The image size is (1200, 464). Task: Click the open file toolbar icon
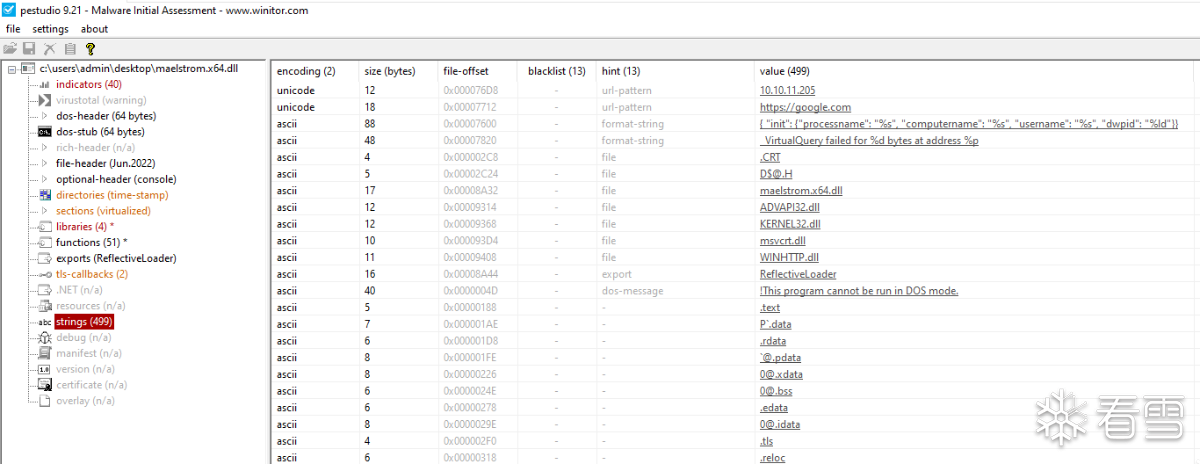pos(10,48)
